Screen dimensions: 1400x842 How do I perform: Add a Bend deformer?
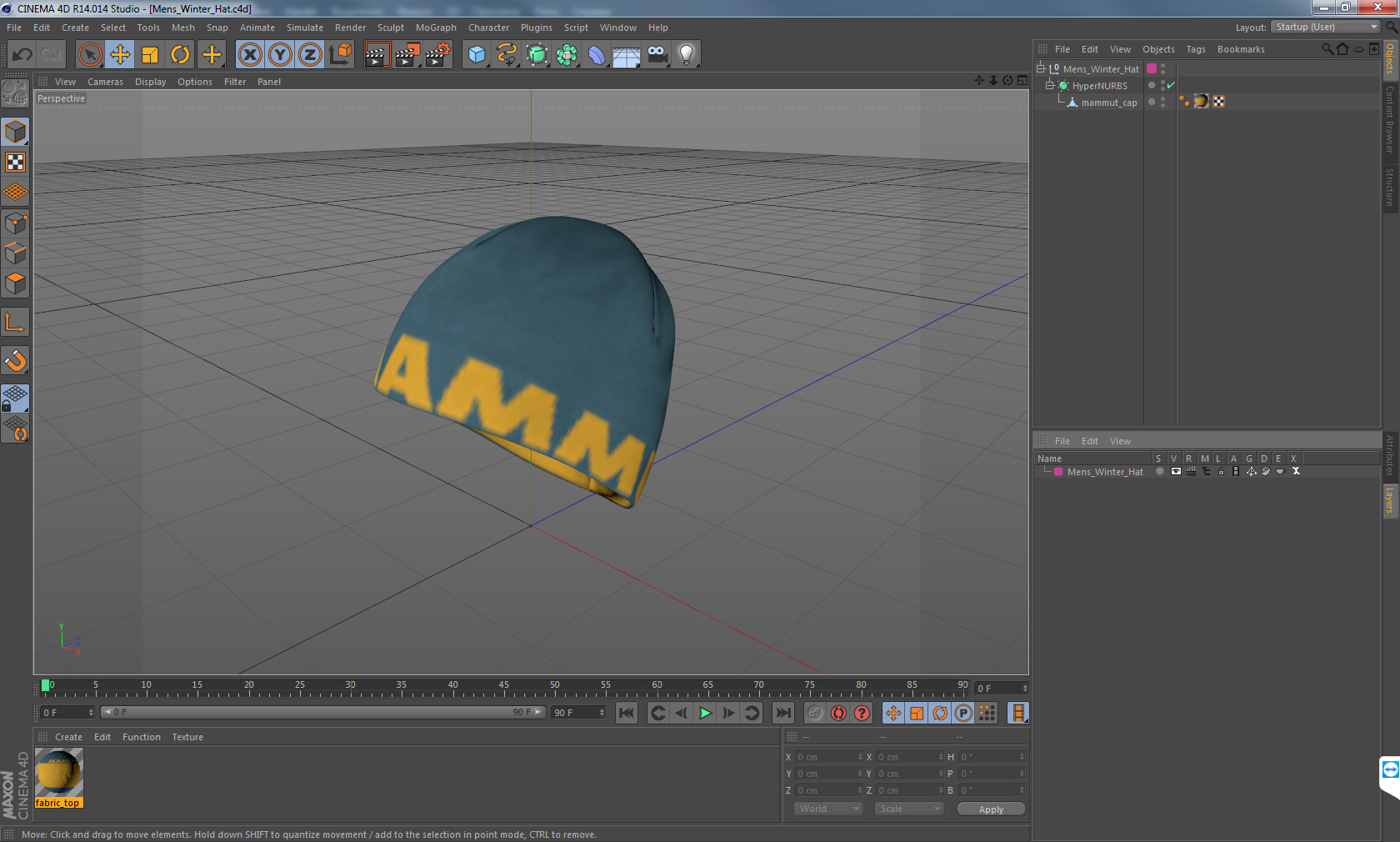(597, 55)
